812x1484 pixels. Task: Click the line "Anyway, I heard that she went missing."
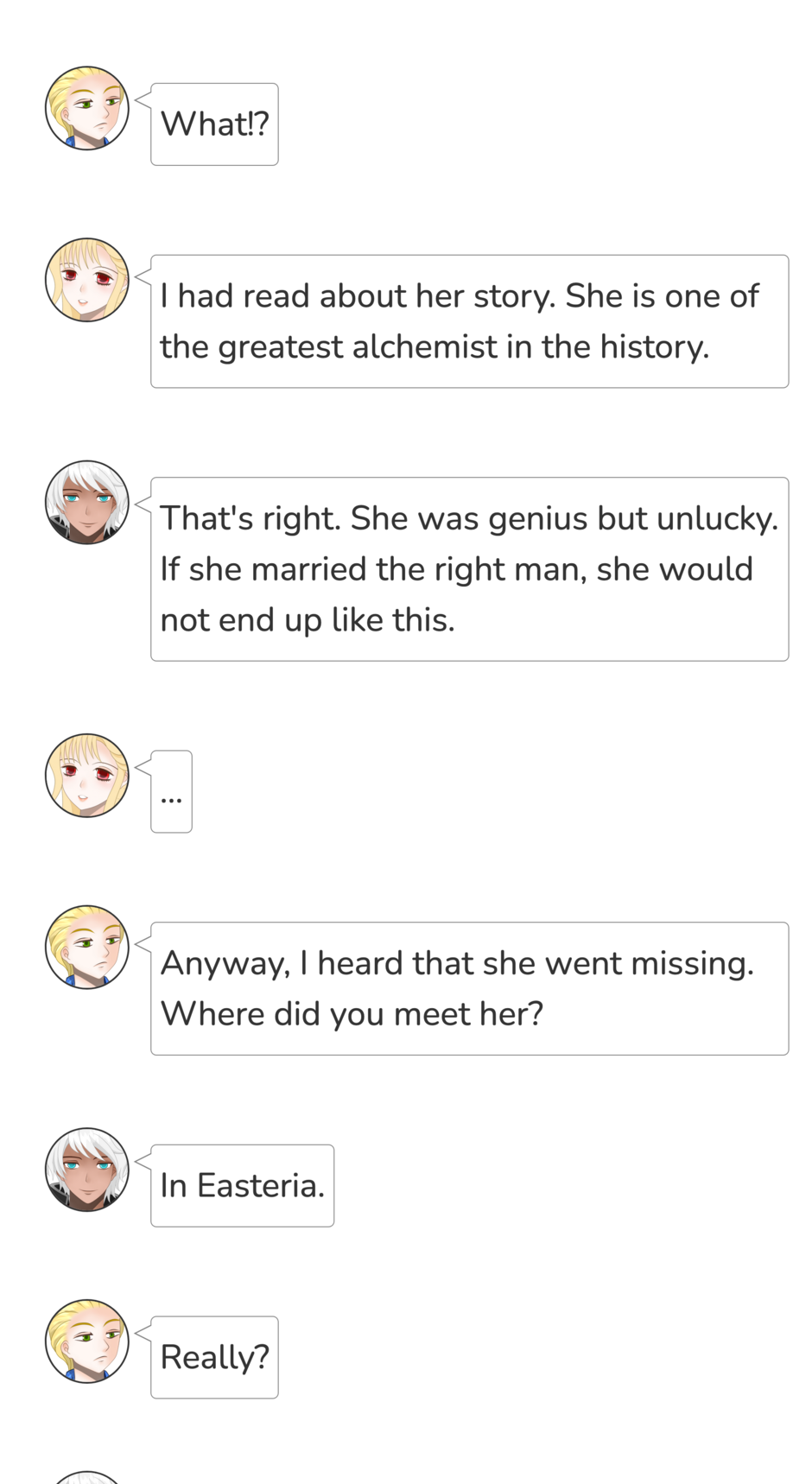point(457,963)
